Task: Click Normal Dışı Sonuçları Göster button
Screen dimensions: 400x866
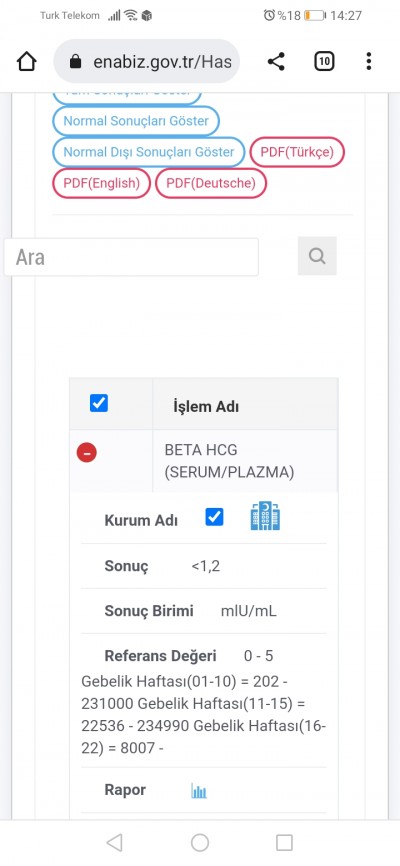Action: [149, 152]
